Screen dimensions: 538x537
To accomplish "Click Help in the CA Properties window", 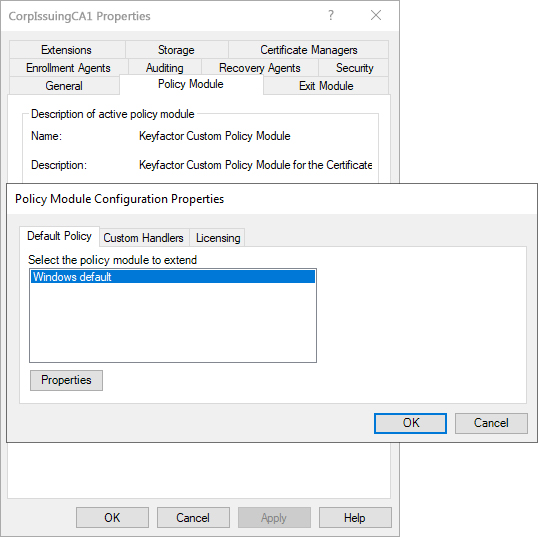I will [355, 517].
